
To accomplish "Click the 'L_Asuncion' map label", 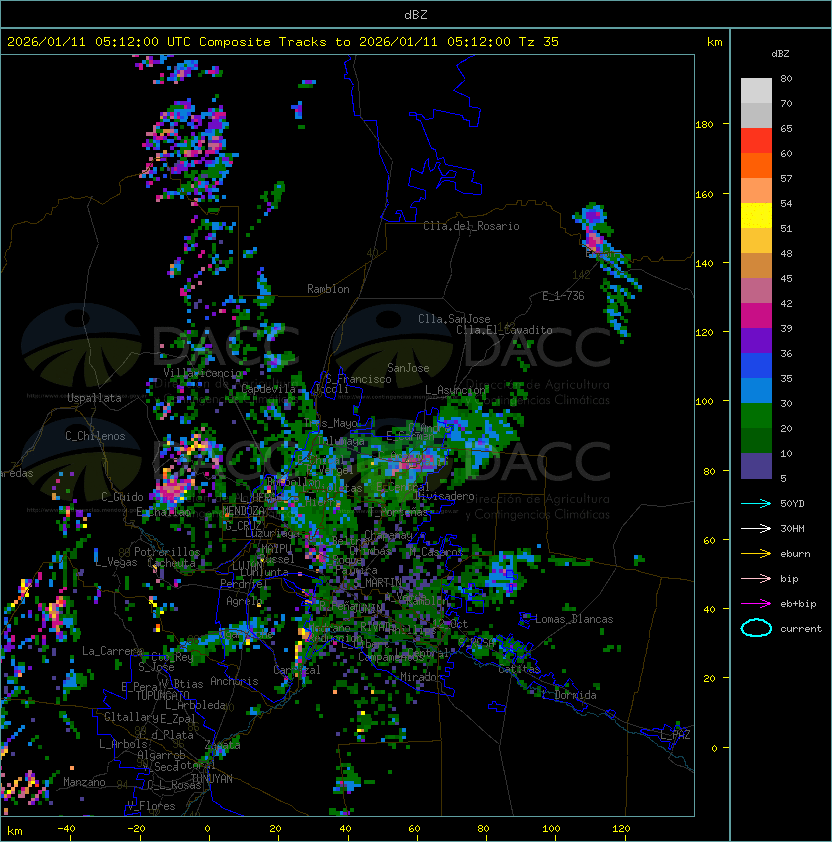I will [455, 390].
